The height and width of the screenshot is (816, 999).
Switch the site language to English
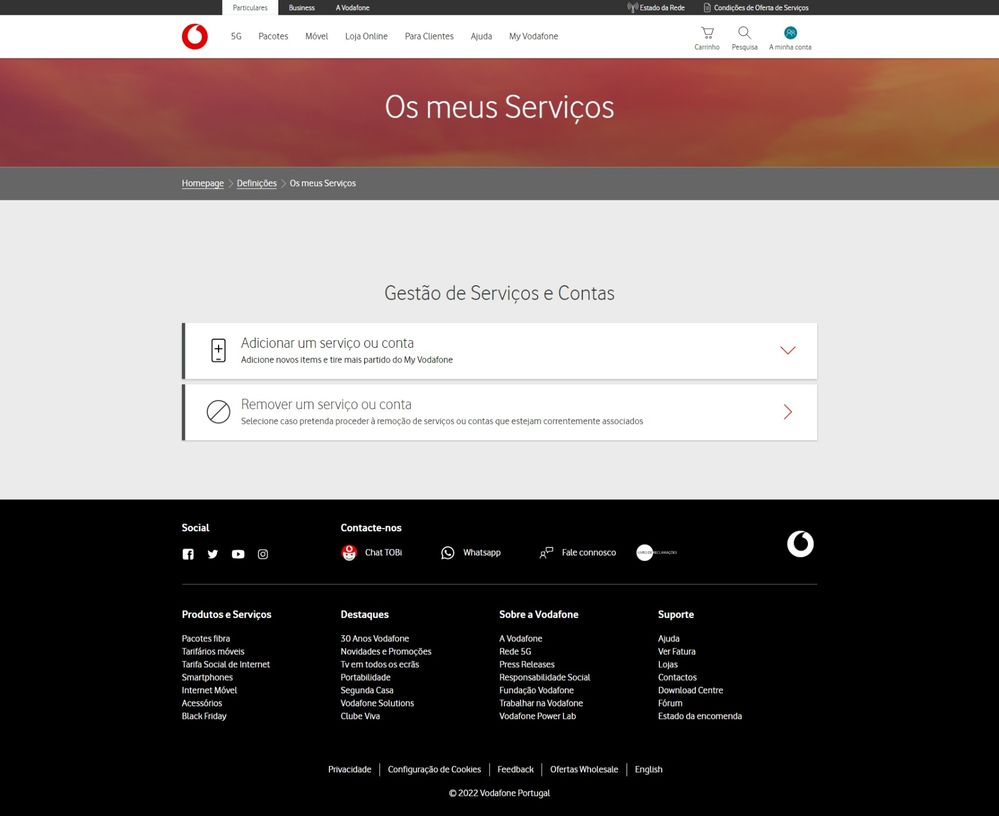[648, 769]
